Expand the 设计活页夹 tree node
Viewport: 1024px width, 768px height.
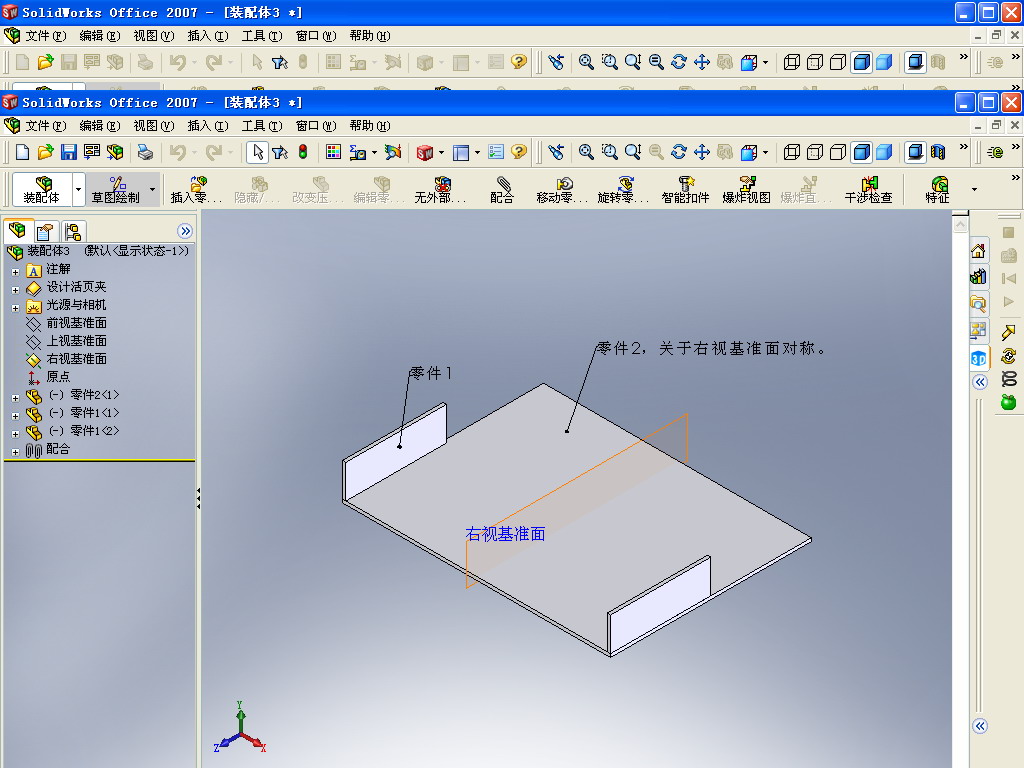point(15,290)
